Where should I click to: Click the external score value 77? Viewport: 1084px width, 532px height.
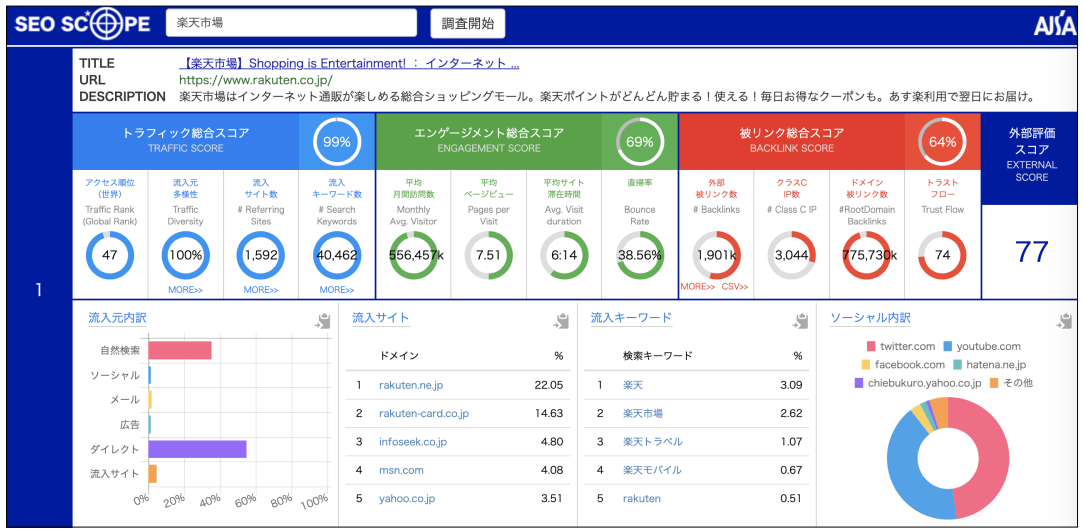coord(1031,252)
